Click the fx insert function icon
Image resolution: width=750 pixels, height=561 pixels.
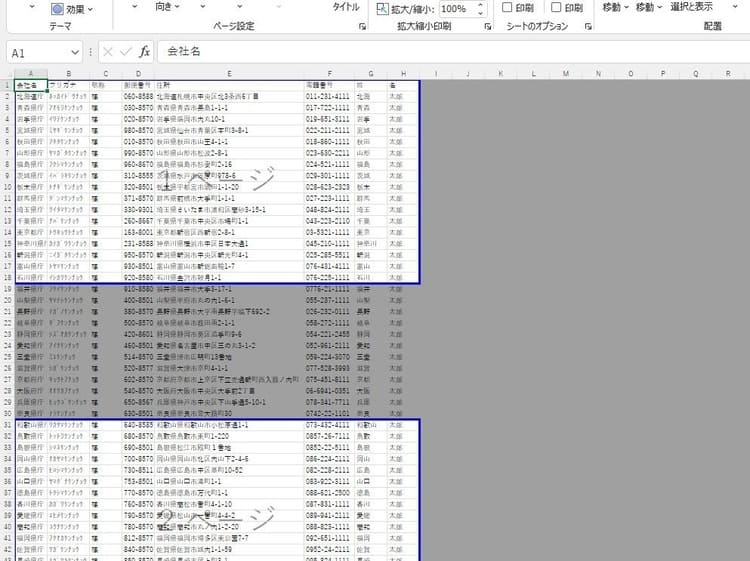tap(144, 52)
